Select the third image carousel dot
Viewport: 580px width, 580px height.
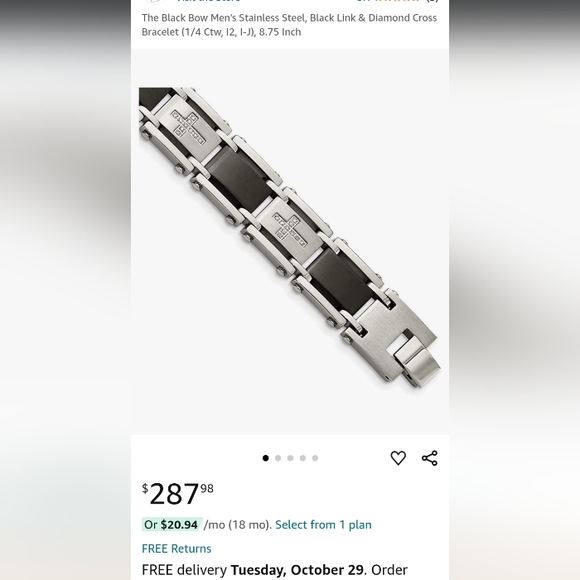click(x=290, y=458)
